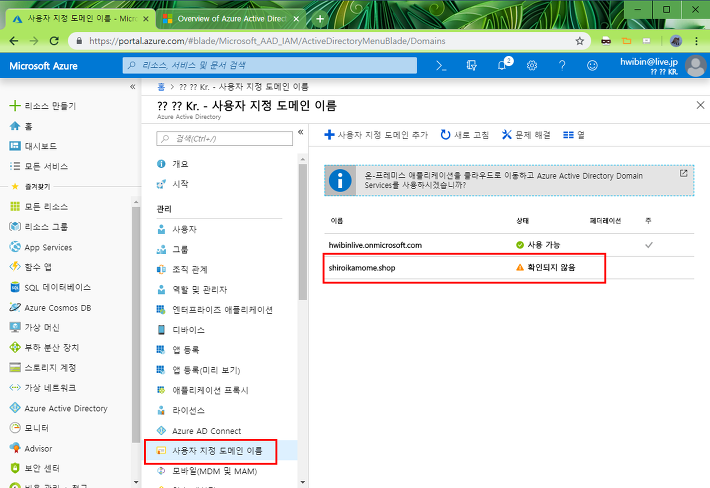Image resolution: width=710 pixels, height=488 pixels.
Task: Open 모니터 in sidebar
Action: [29, 428]
